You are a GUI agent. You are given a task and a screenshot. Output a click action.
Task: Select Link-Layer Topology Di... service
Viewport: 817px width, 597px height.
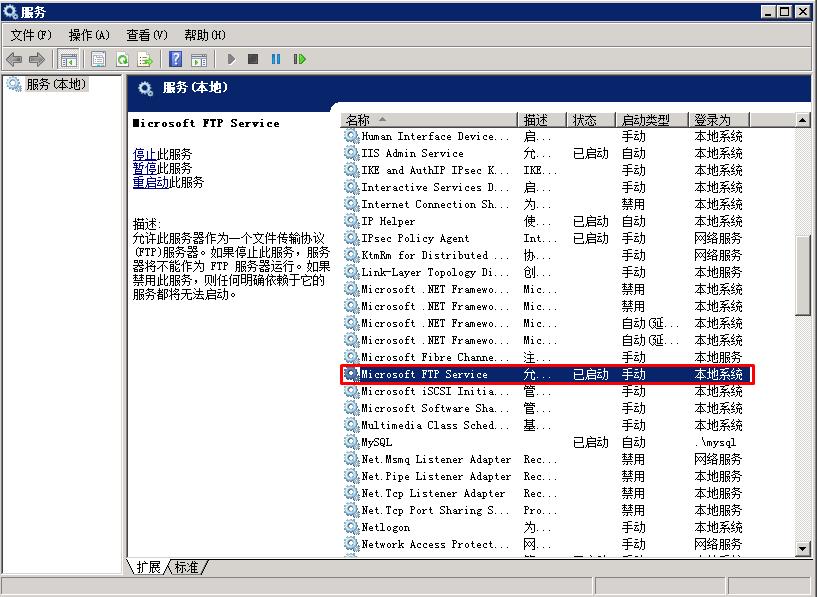[546, 272]
